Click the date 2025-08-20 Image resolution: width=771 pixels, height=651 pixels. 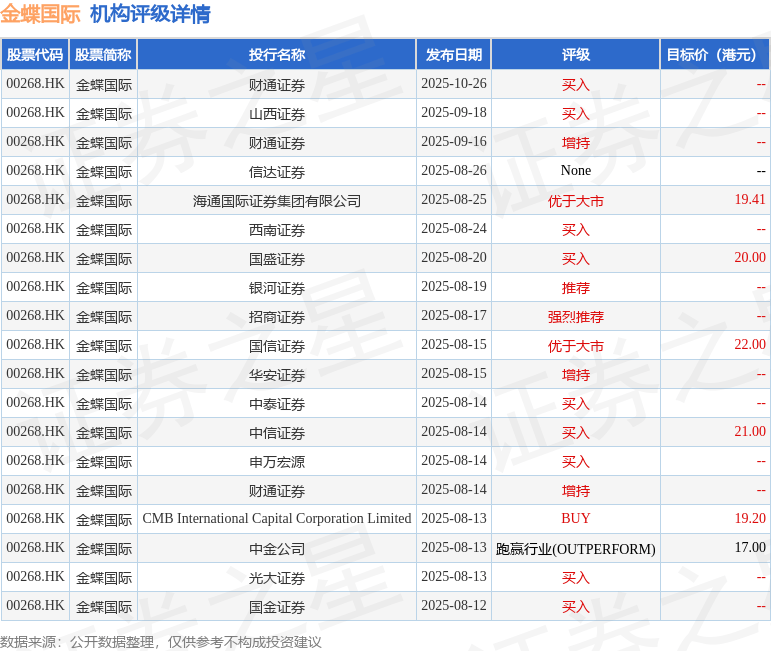click(454, 258)
